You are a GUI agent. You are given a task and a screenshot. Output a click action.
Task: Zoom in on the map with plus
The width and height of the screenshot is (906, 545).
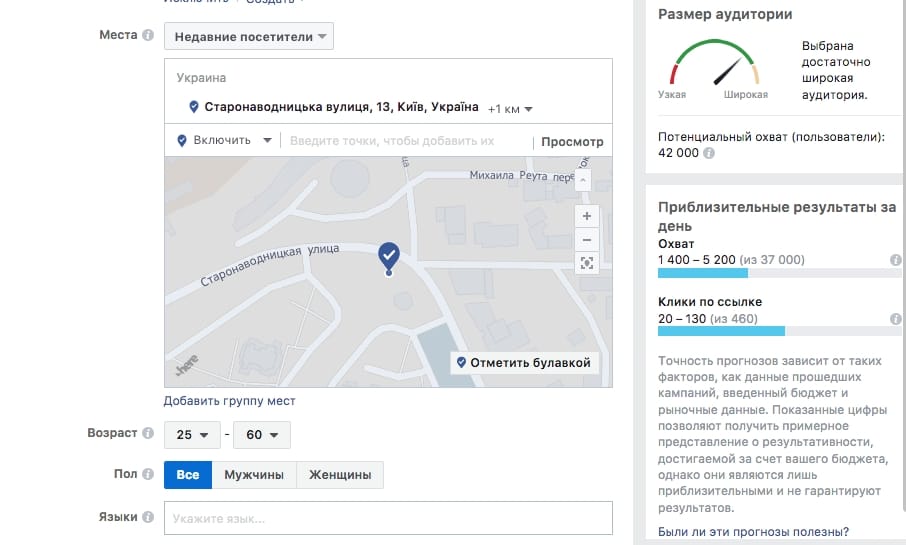click(x=587, y=216)
